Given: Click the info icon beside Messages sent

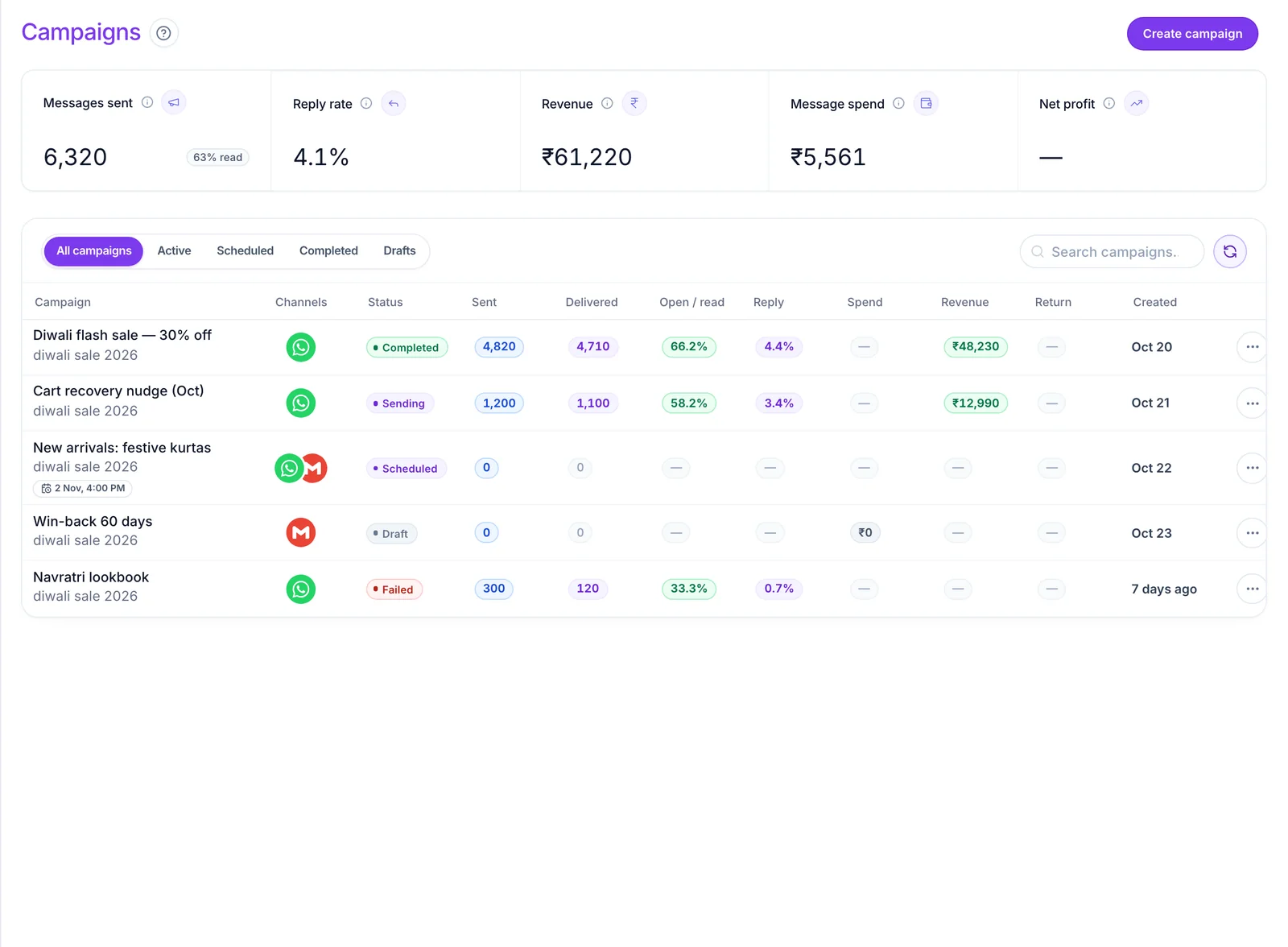Looking at the screenshot, I should pyautogui.click(x=147, y=102).
